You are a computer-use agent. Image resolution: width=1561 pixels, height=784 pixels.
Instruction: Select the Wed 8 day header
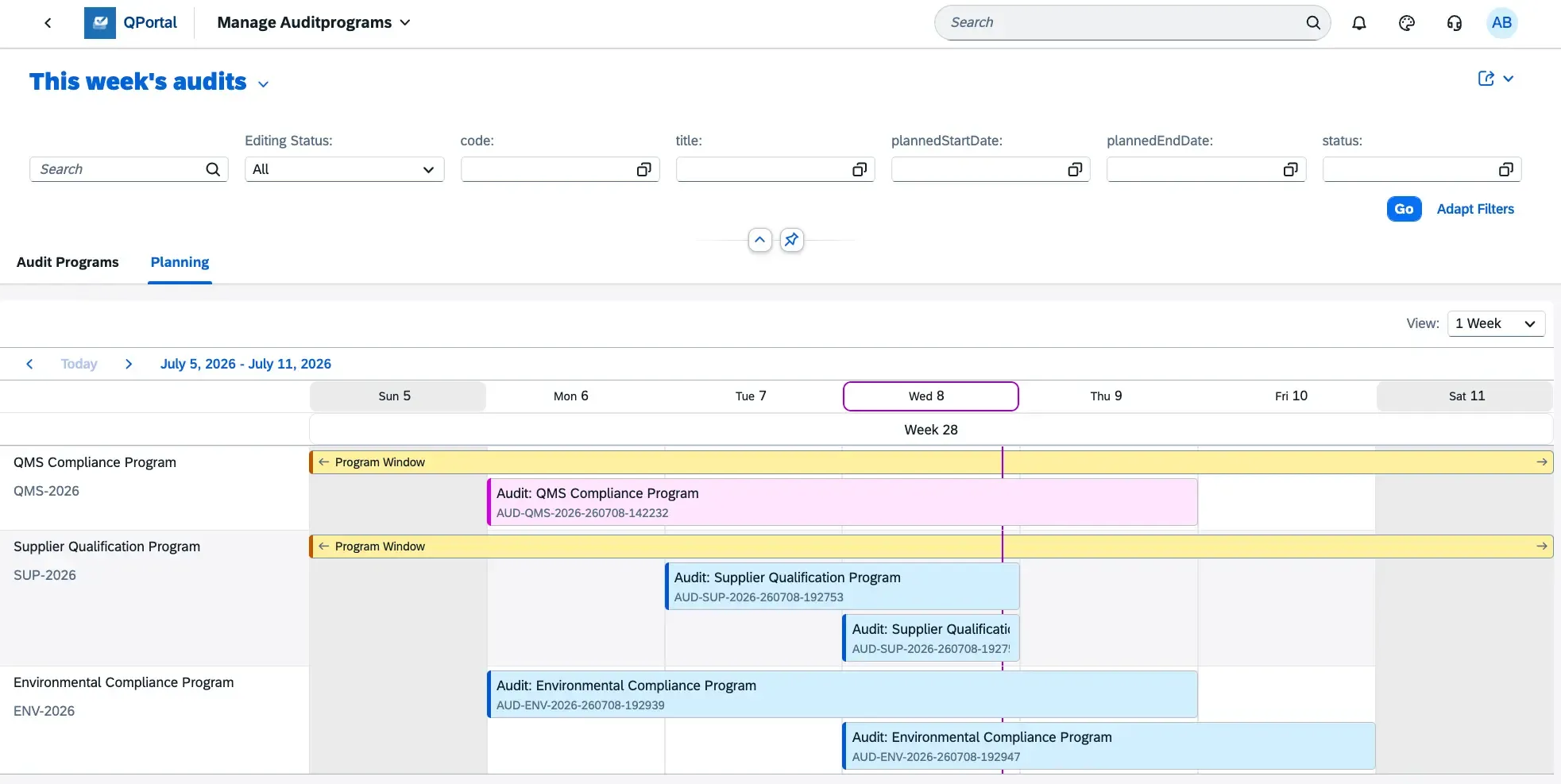pyautogui.click(x=931, y=396)
